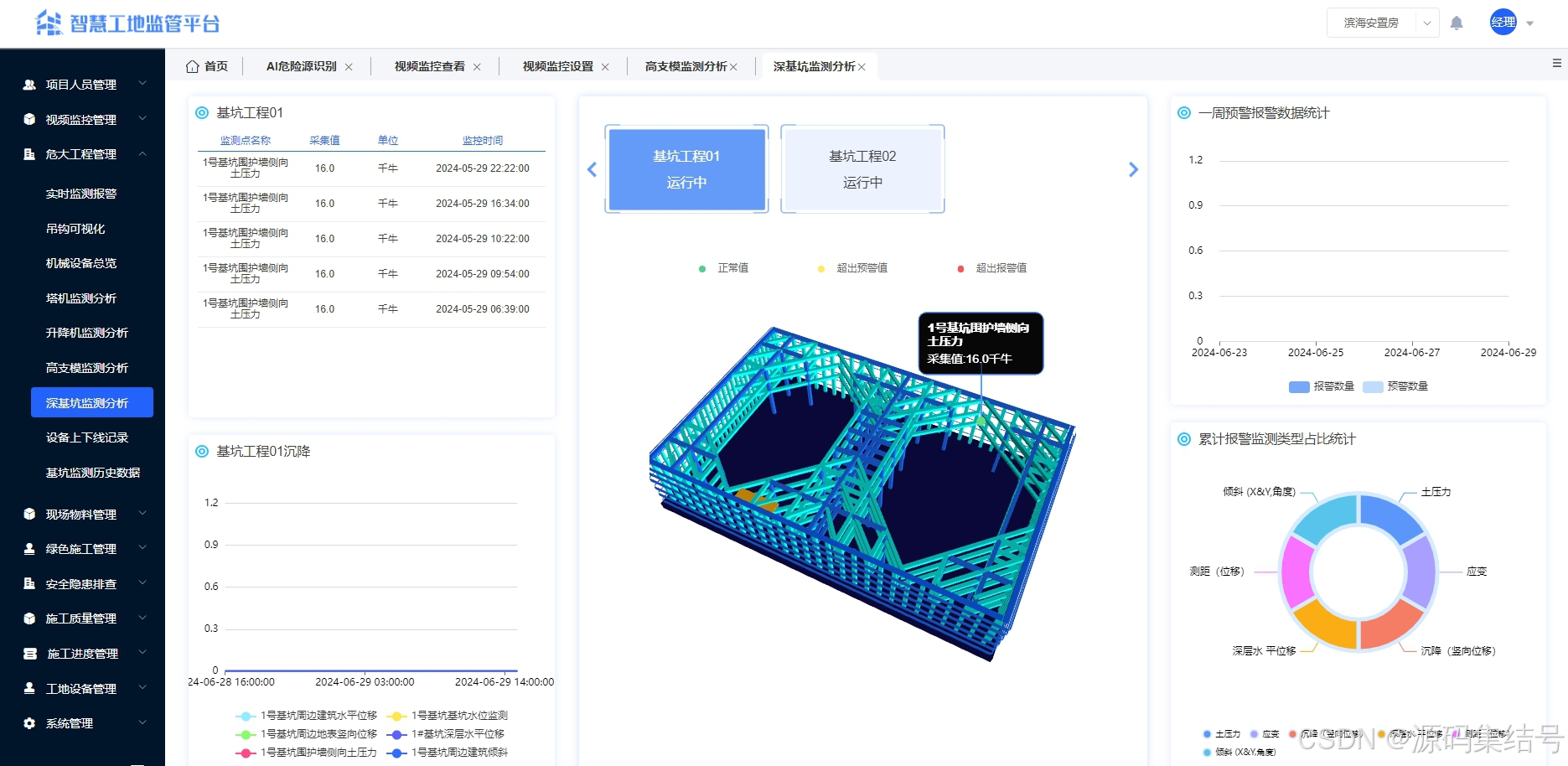
Task: Switch to the 高支模监测分析 tab
Action: pos(686,66)
